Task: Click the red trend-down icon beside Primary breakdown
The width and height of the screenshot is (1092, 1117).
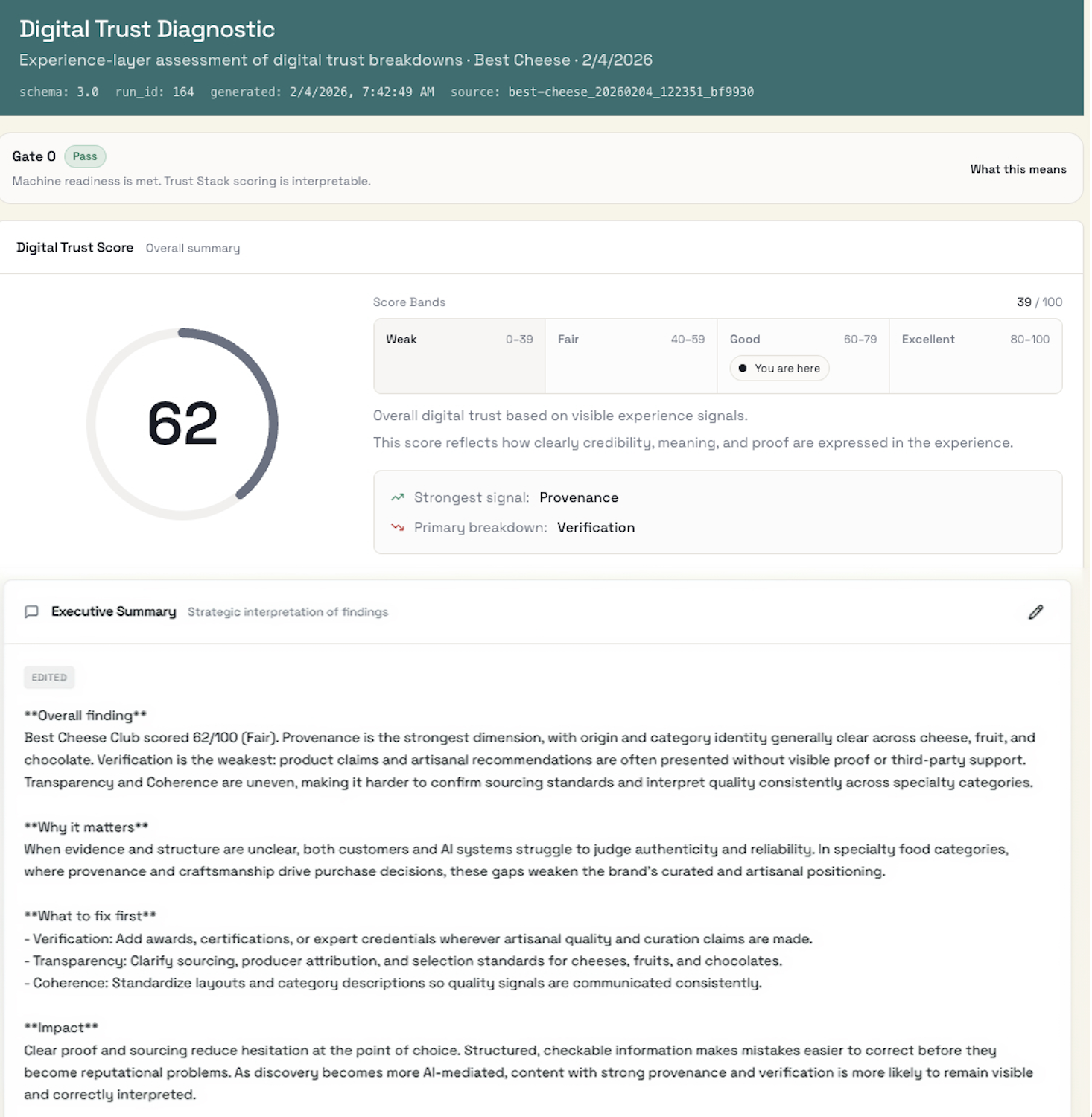Action: coord(396,526)
